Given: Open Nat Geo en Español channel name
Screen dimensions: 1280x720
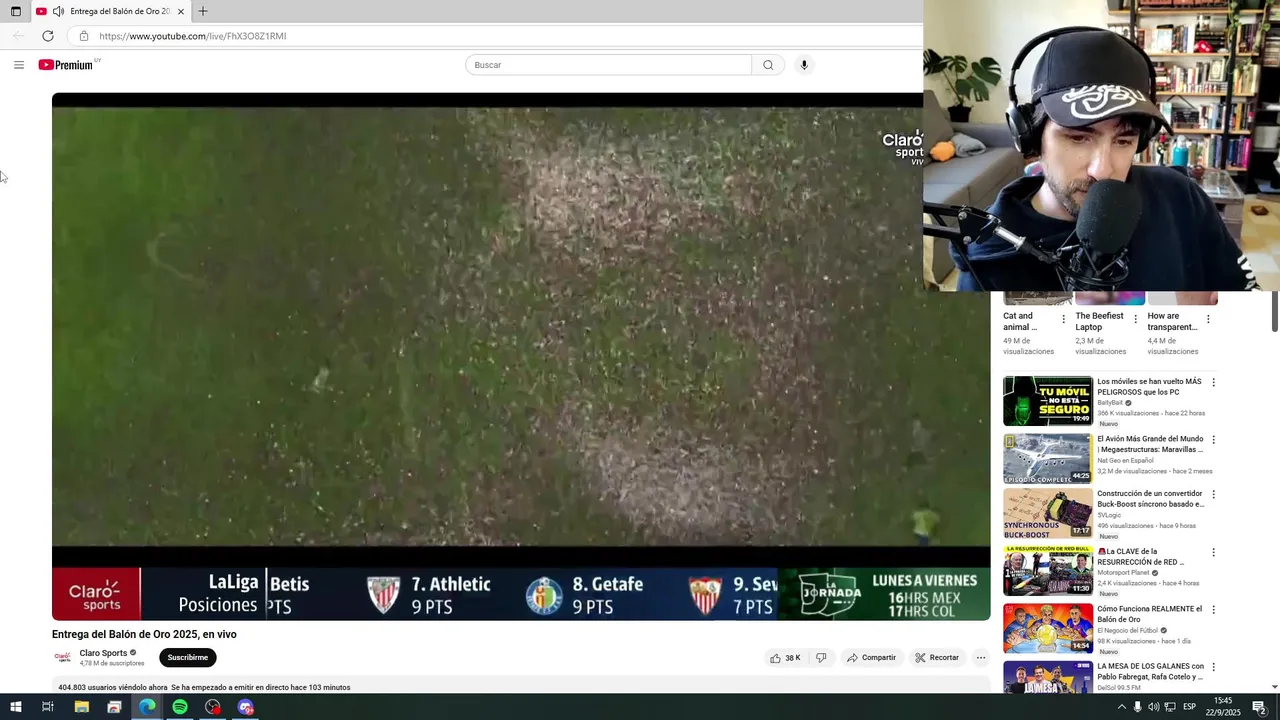Looking at the screenshot, I should pyautogui.click(x=1125, y=461).
